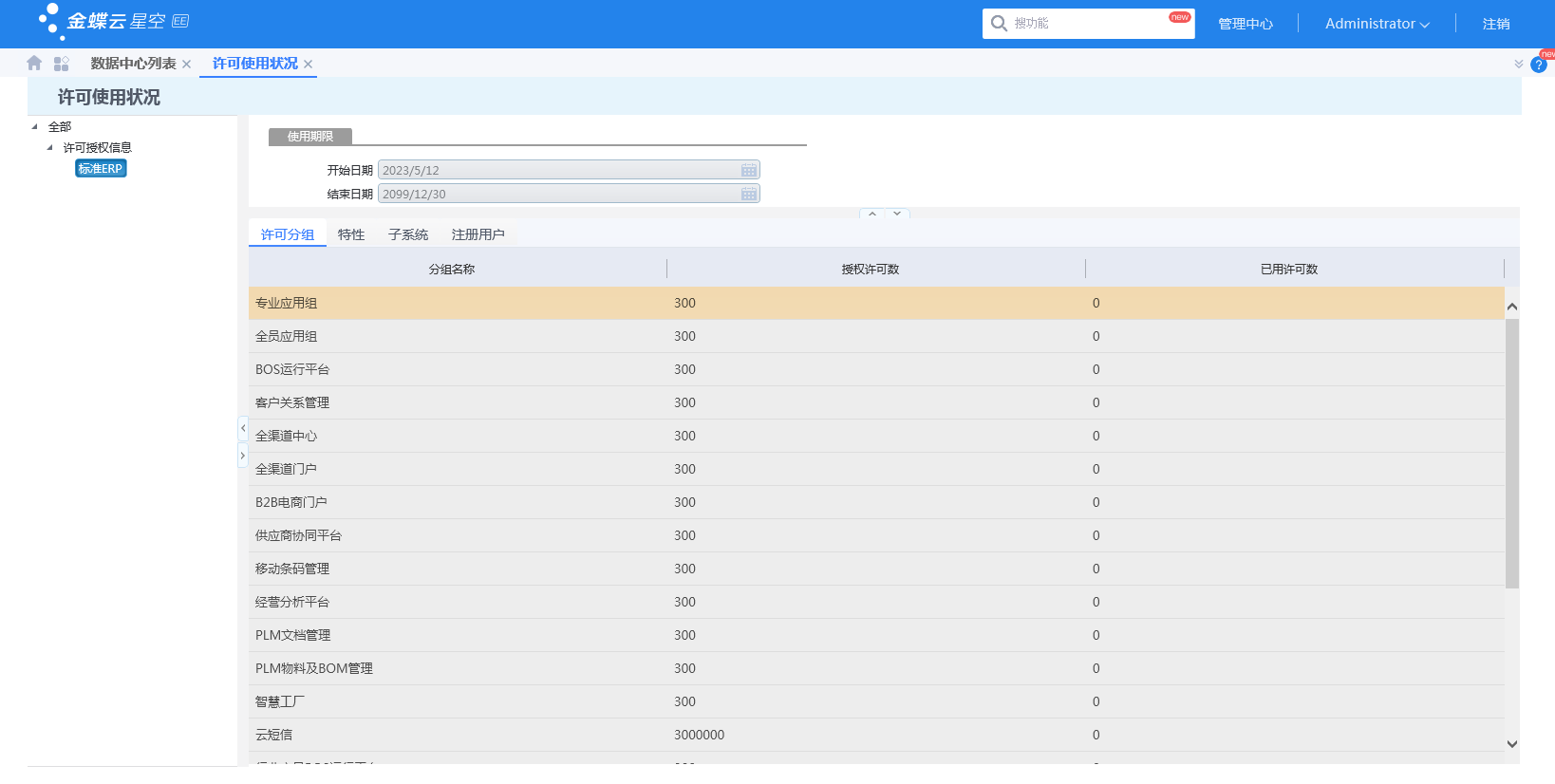This screenshot has width=1555, height=784.
Task: Select the 云短信 row
Action: 876,735
